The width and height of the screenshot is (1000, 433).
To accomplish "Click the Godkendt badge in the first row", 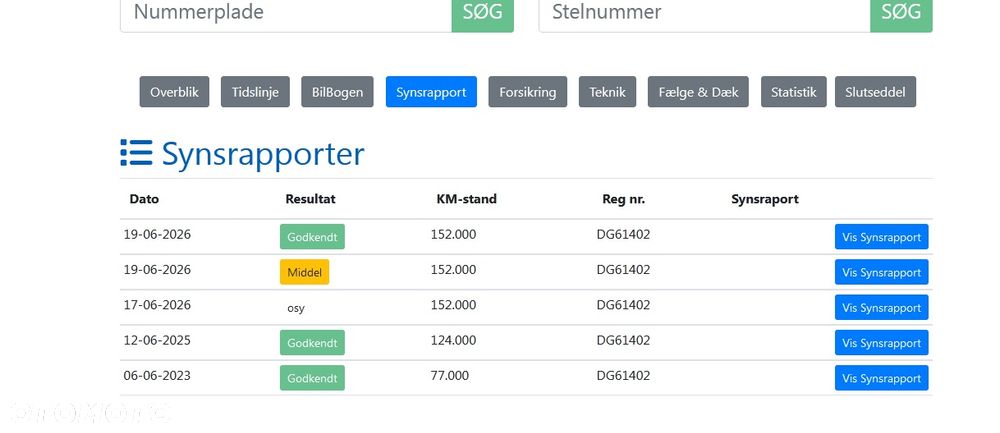I will point(312,237).
